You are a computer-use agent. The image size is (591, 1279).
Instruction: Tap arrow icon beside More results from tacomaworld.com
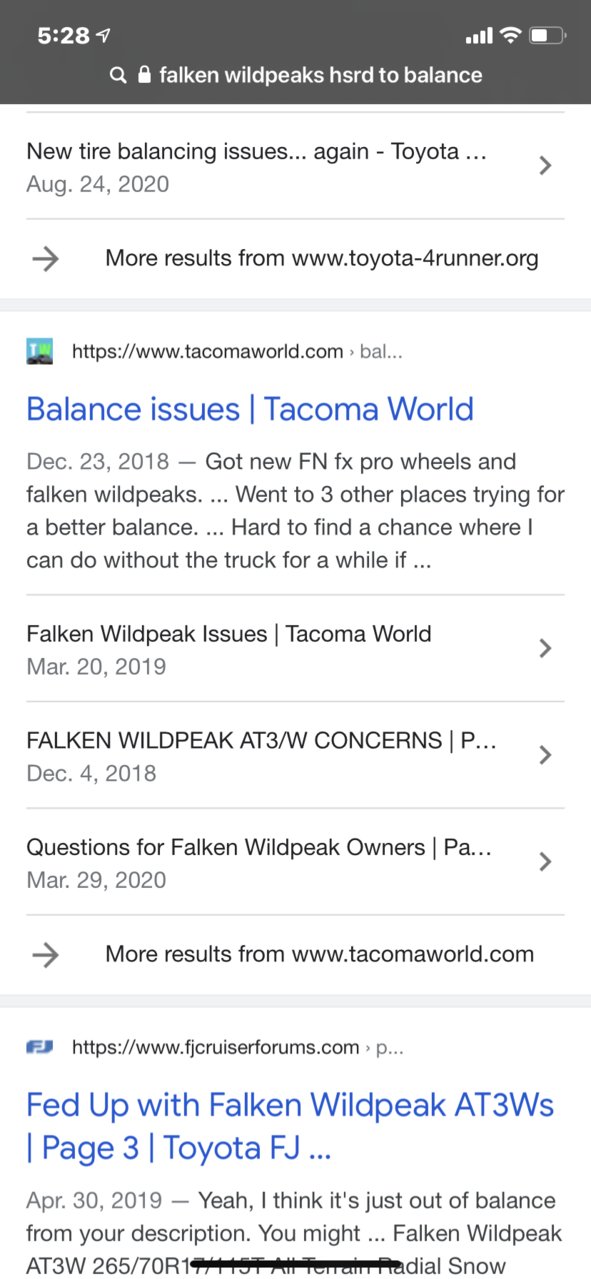pos(45,955)
